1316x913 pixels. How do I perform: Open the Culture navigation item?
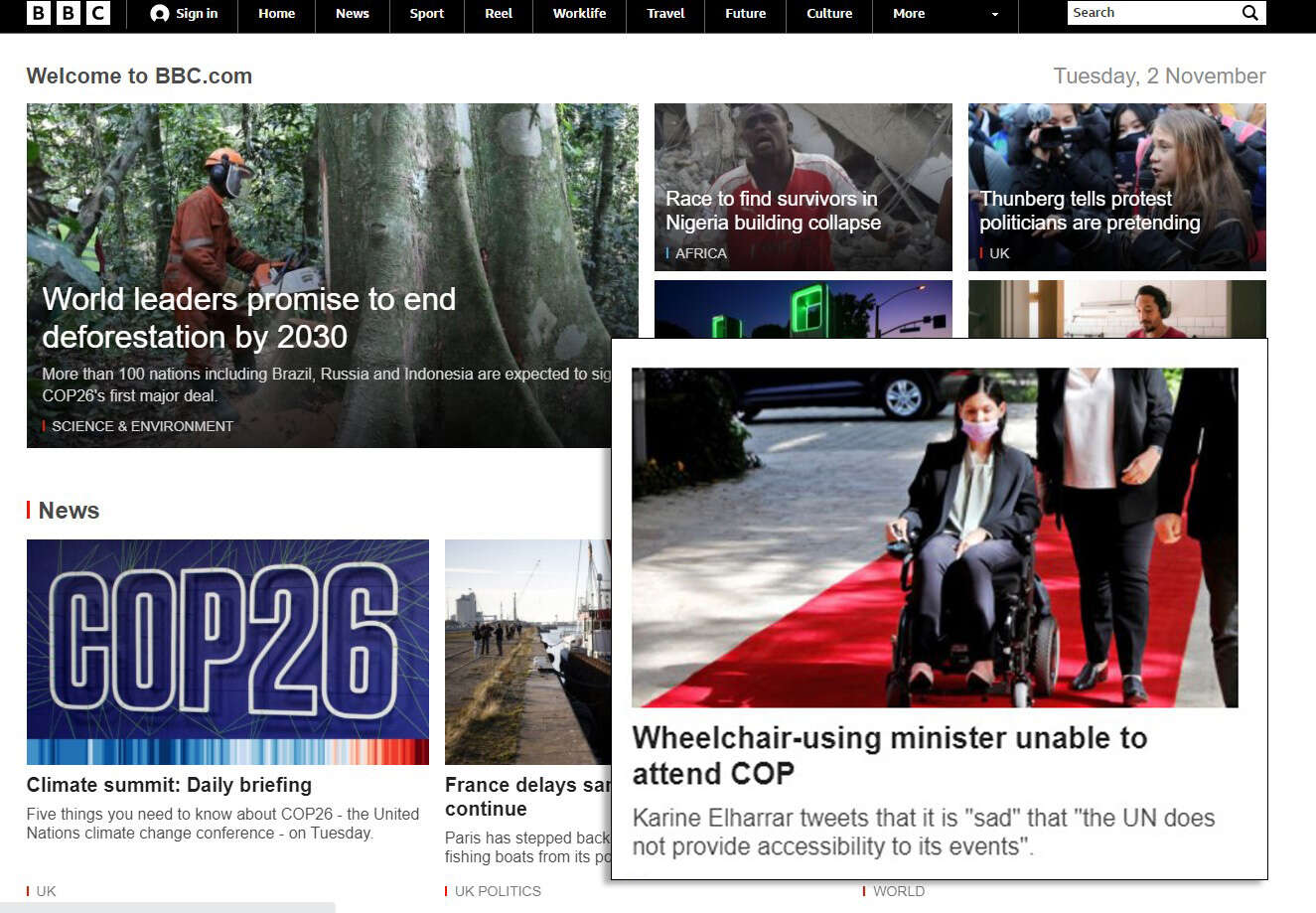[x=829, y=14]
